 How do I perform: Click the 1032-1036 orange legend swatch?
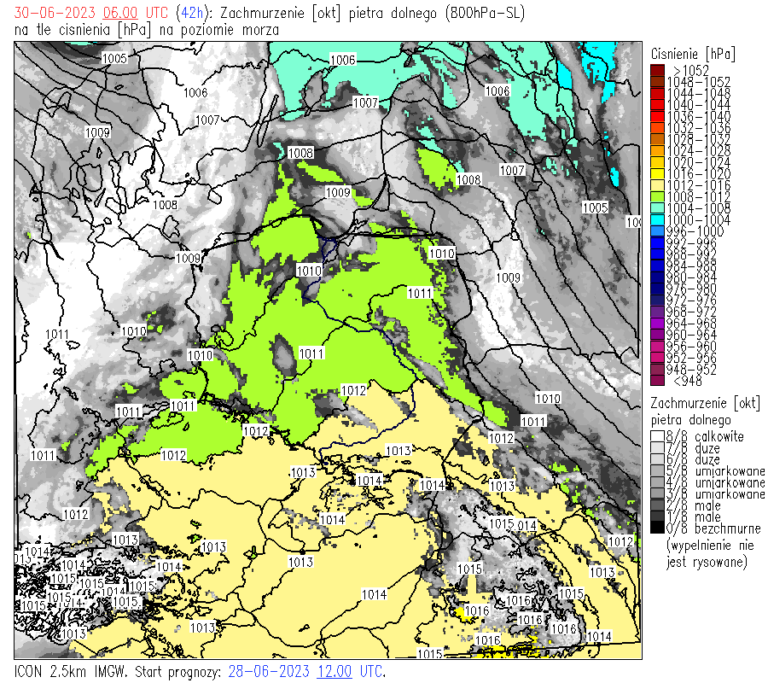click(657, 128)
